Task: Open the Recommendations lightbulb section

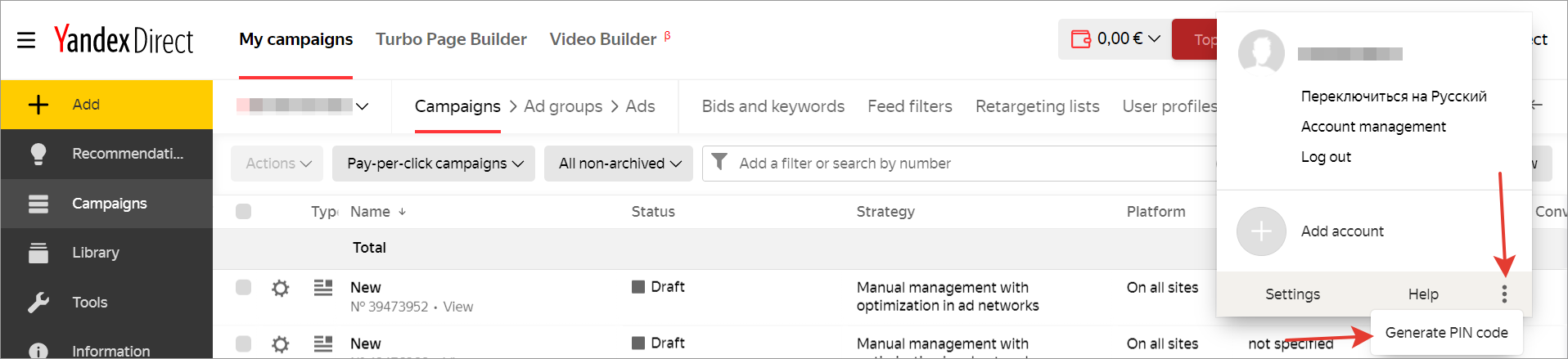Action: click(38, 154)
